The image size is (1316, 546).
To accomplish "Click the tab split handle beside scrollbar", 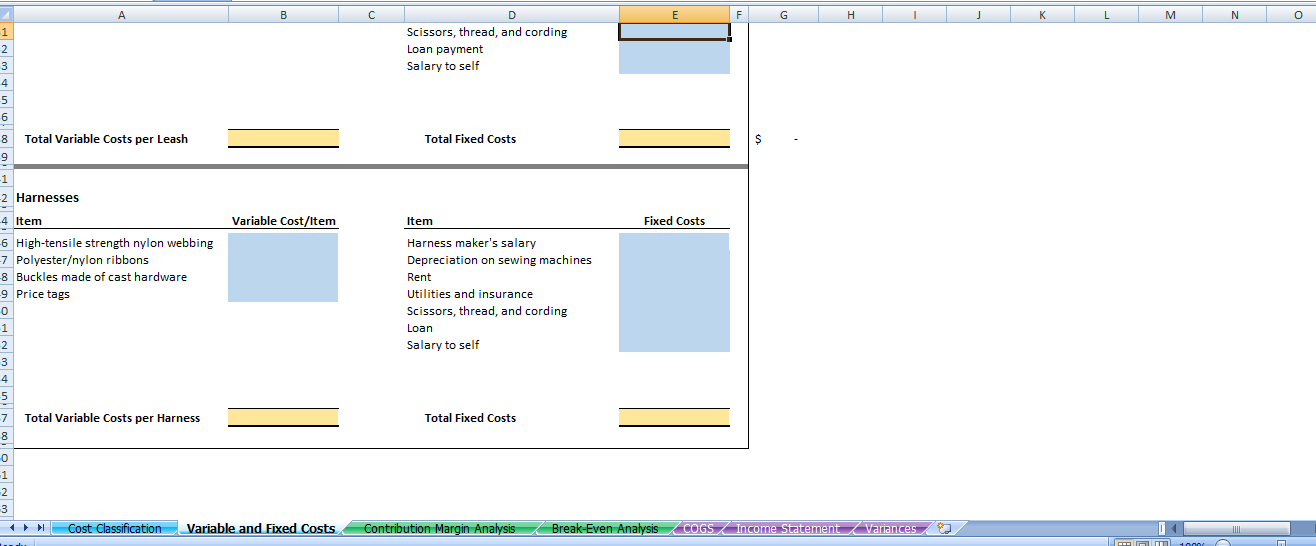I will coord(1162,528).
